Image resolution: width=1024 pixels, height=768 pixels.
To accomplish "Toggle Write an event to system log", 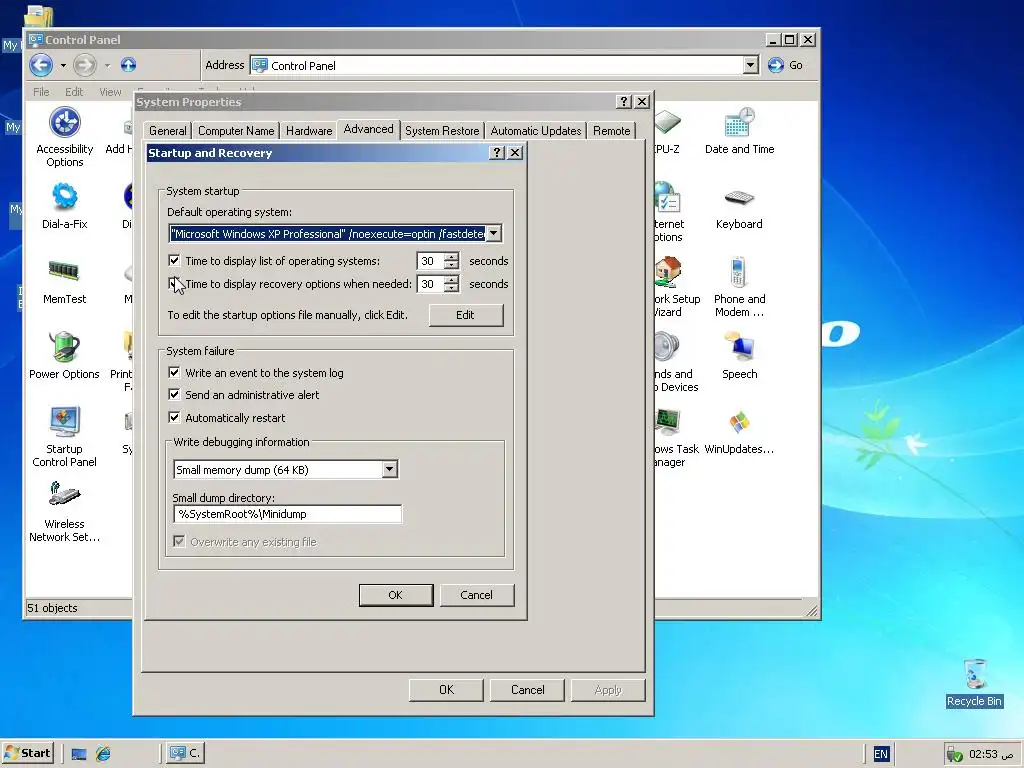I will point(174,372).
